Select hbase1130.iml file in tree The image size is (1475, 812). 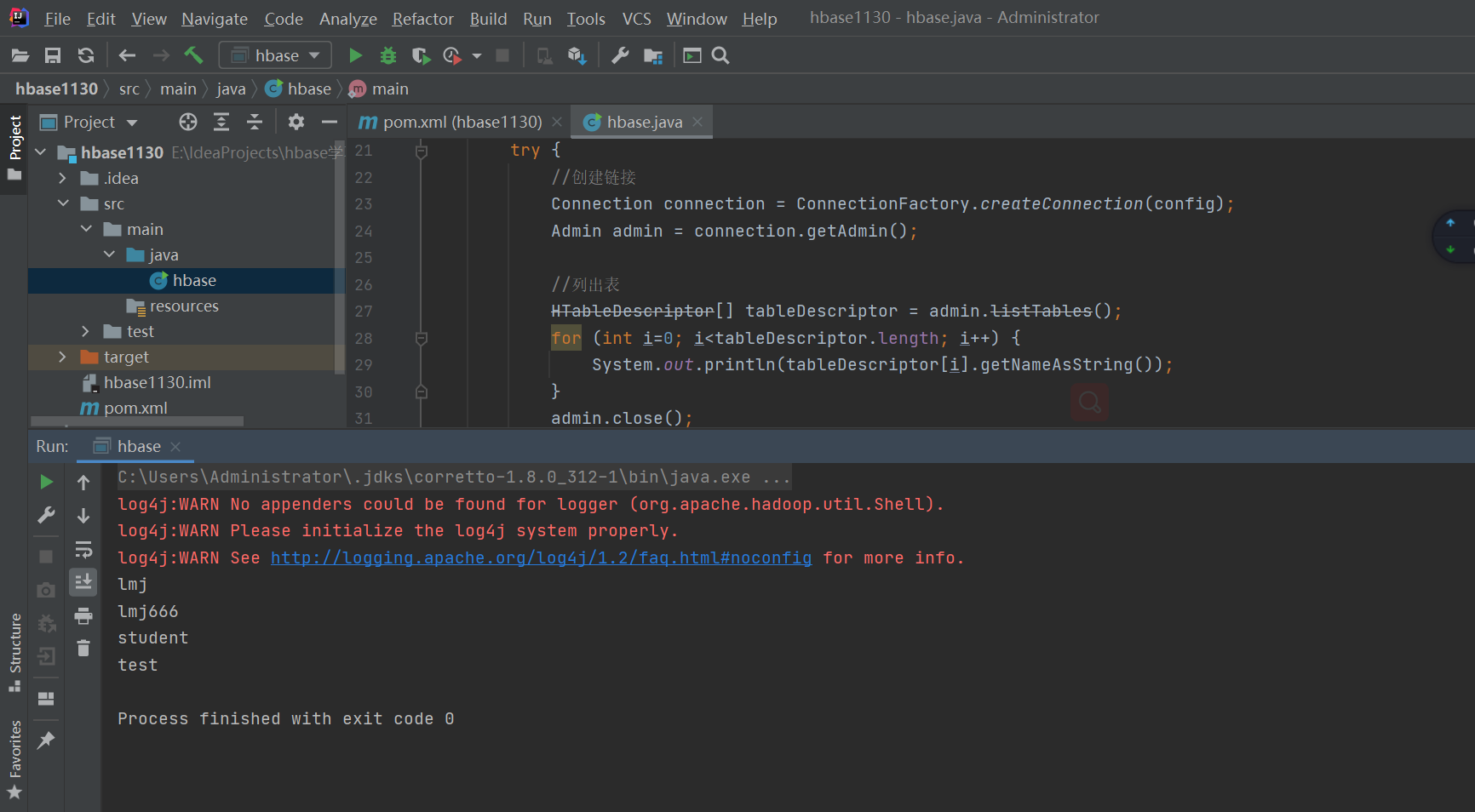[157, 382]
